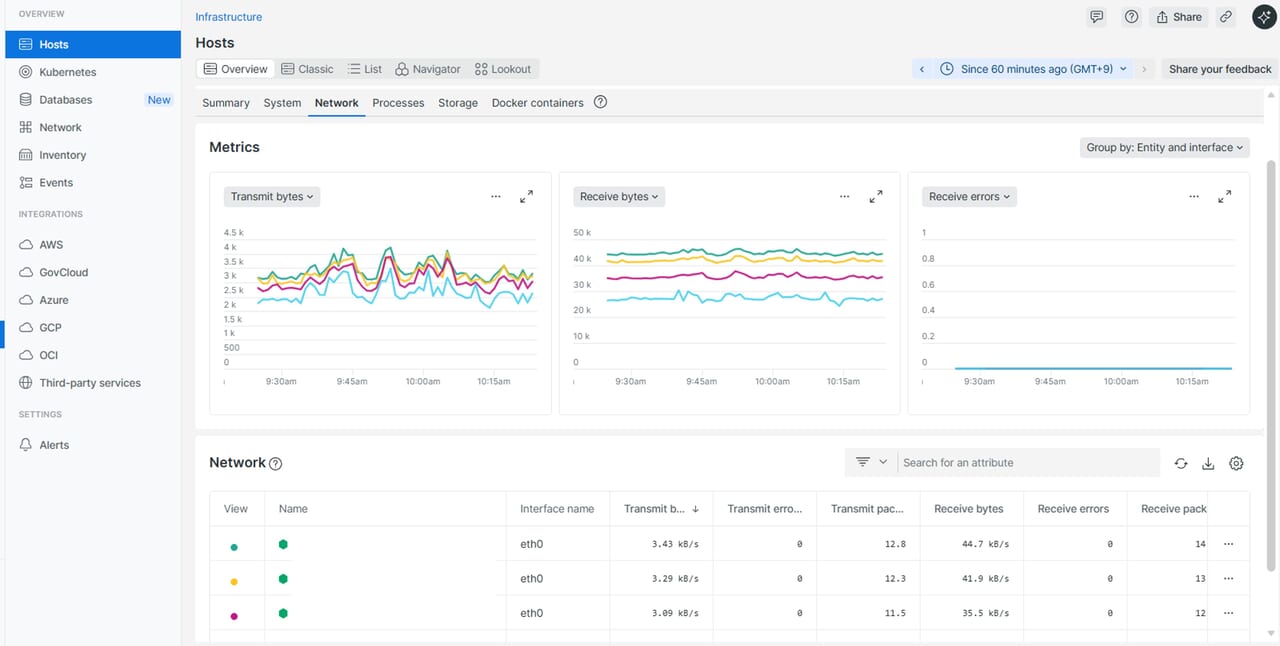Copy permalink using the link icon

pos(1226,17)
